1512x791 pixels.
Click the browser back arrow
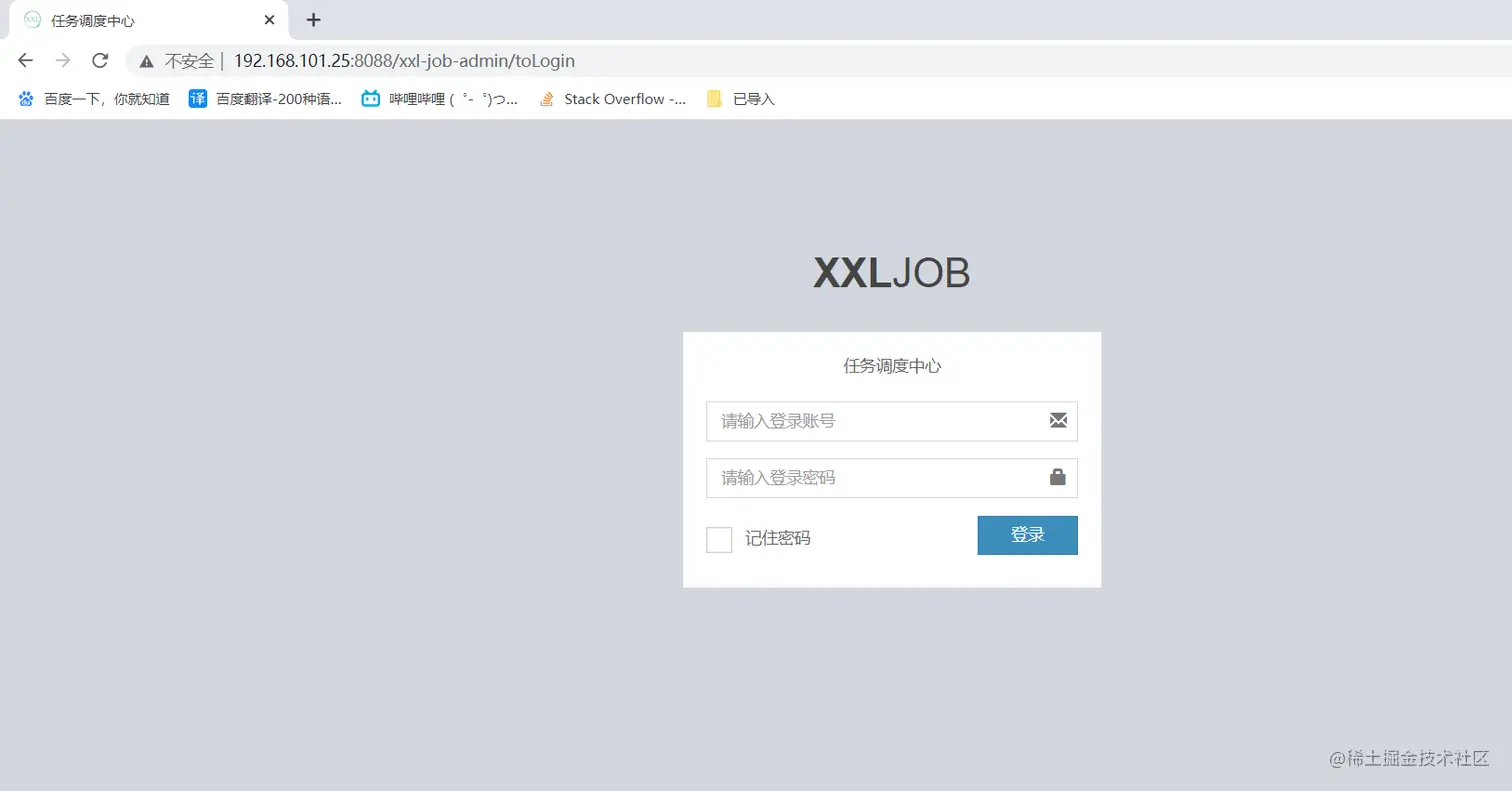26,60
